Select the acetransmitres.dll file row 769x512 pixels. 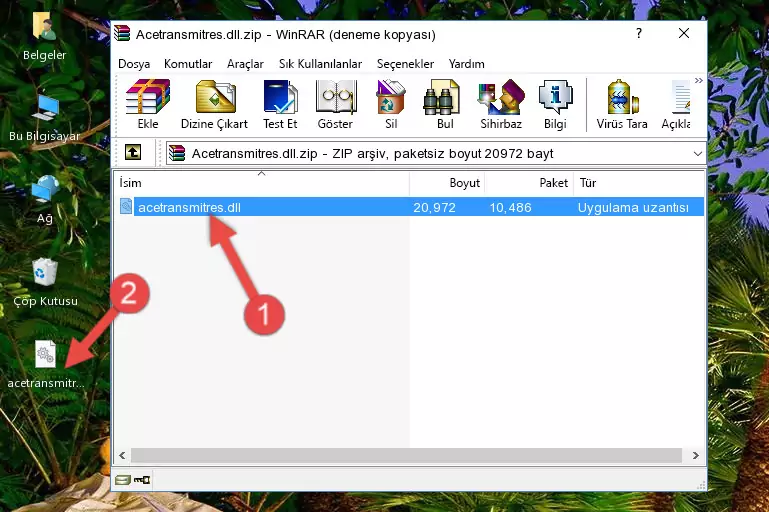tap(411, 207)
